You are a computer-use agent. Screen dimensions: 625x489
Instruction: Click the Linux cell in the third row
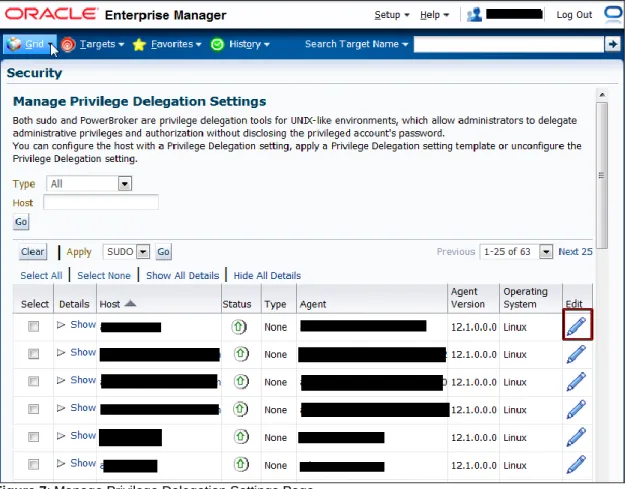515,382
